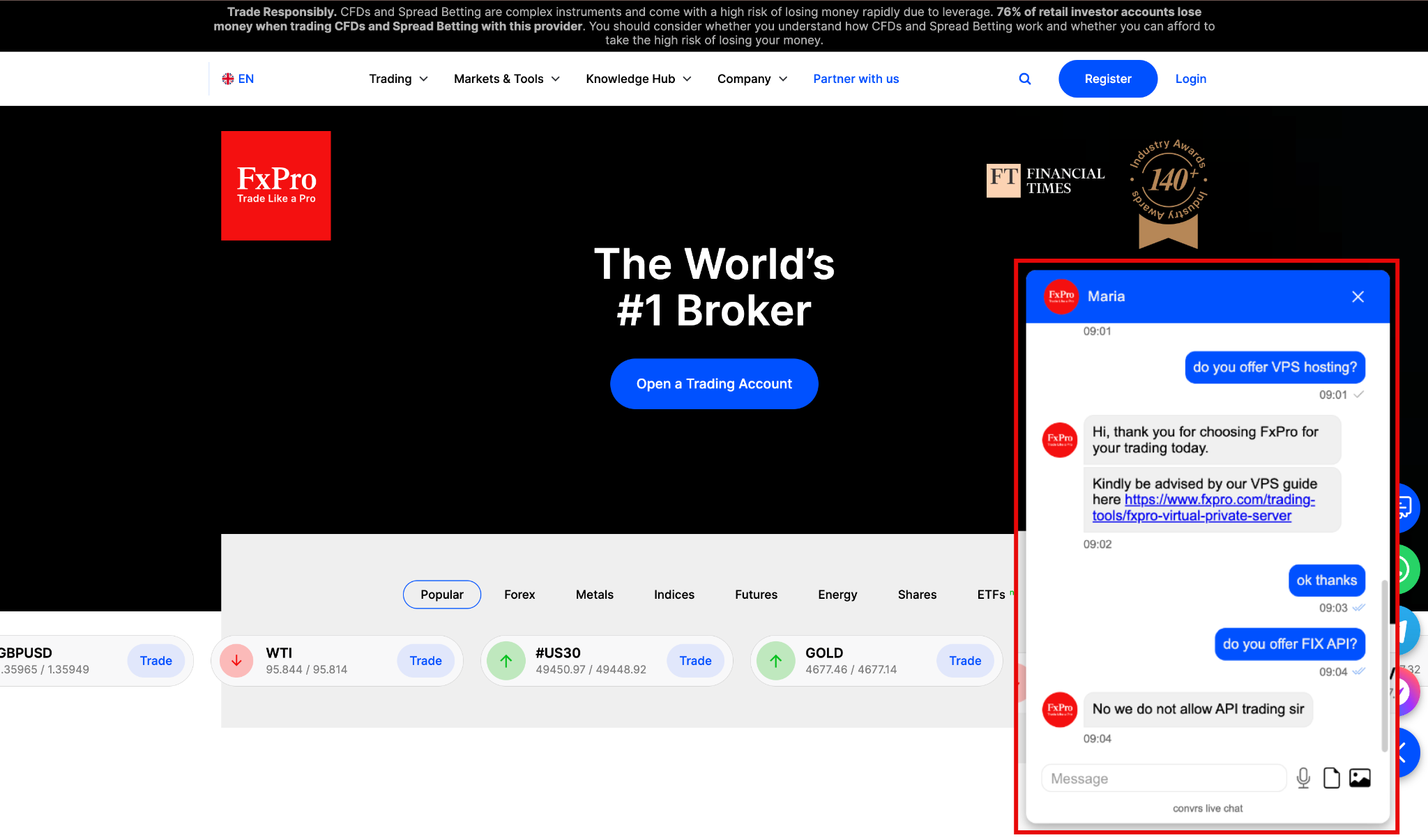Click the agent avatar beside the greeting message

click(x=1060, y=440)
